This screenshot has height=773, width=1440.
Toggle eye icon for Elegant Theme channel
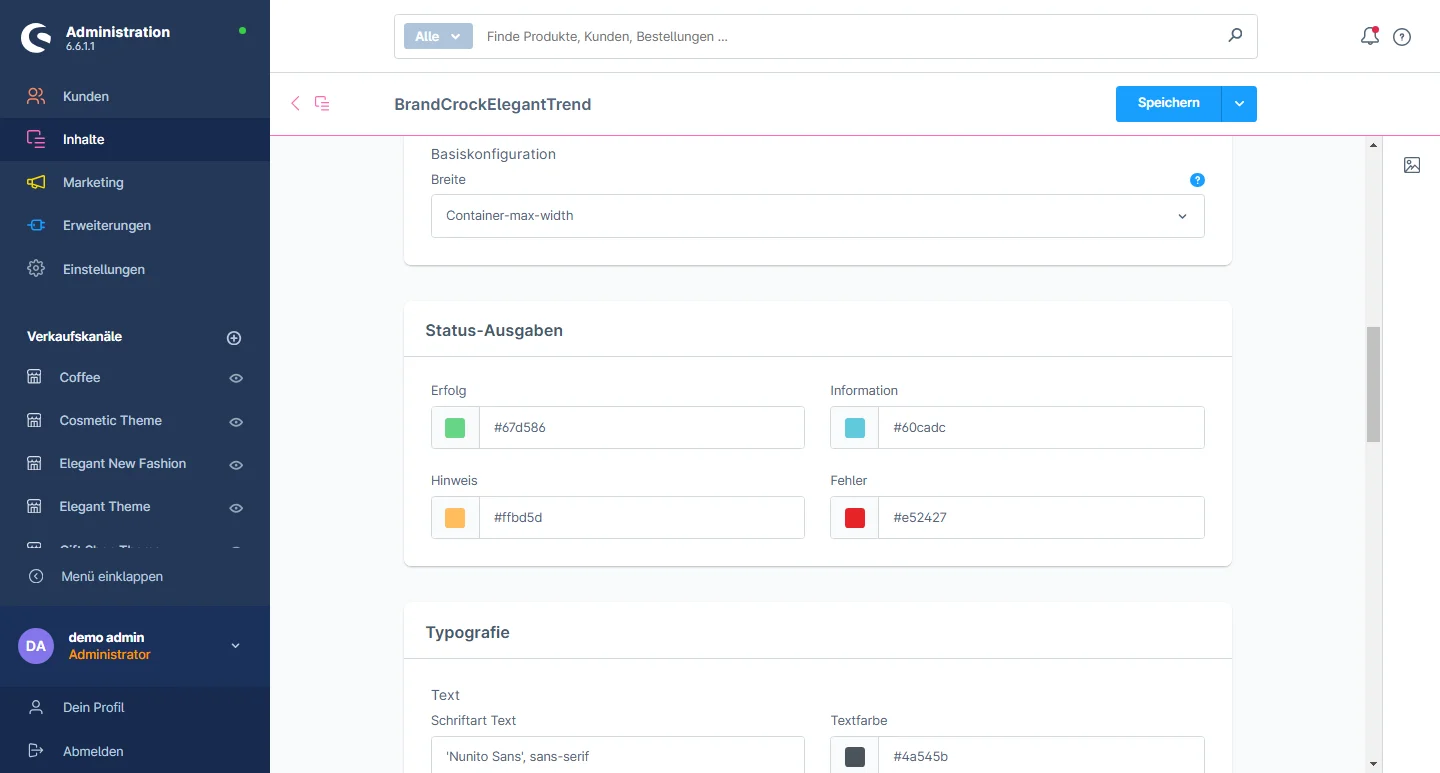point(236,508)
